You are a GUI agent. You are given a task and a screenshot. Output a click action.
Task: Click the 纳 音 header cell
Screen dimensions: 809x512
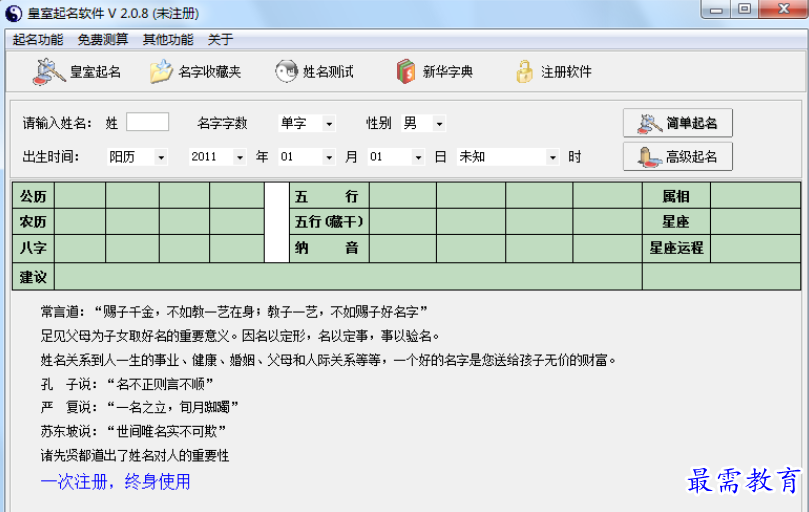coord(329,248)
